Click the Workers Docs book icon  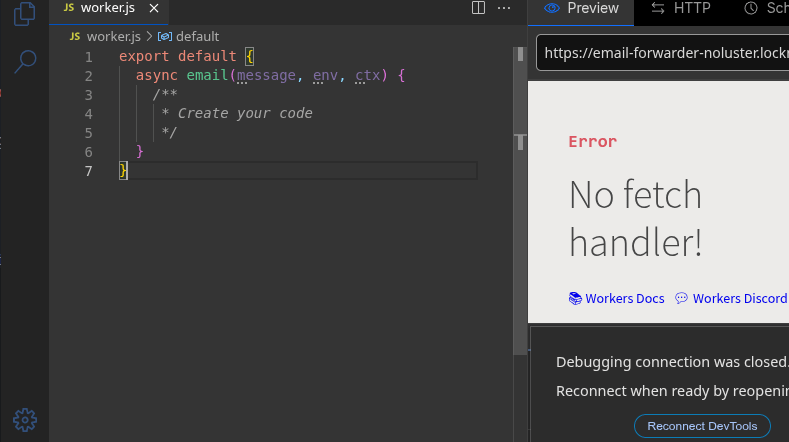point(575,298)
